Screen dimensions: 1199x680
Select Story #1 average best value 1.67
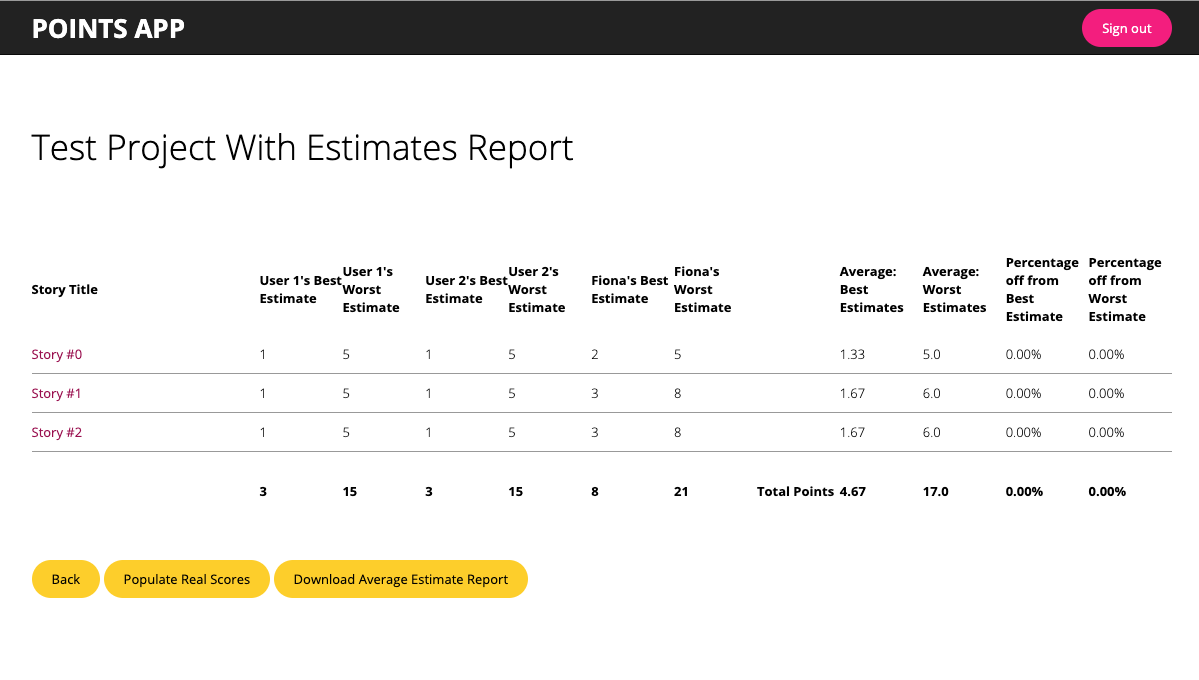click(853, 393)
